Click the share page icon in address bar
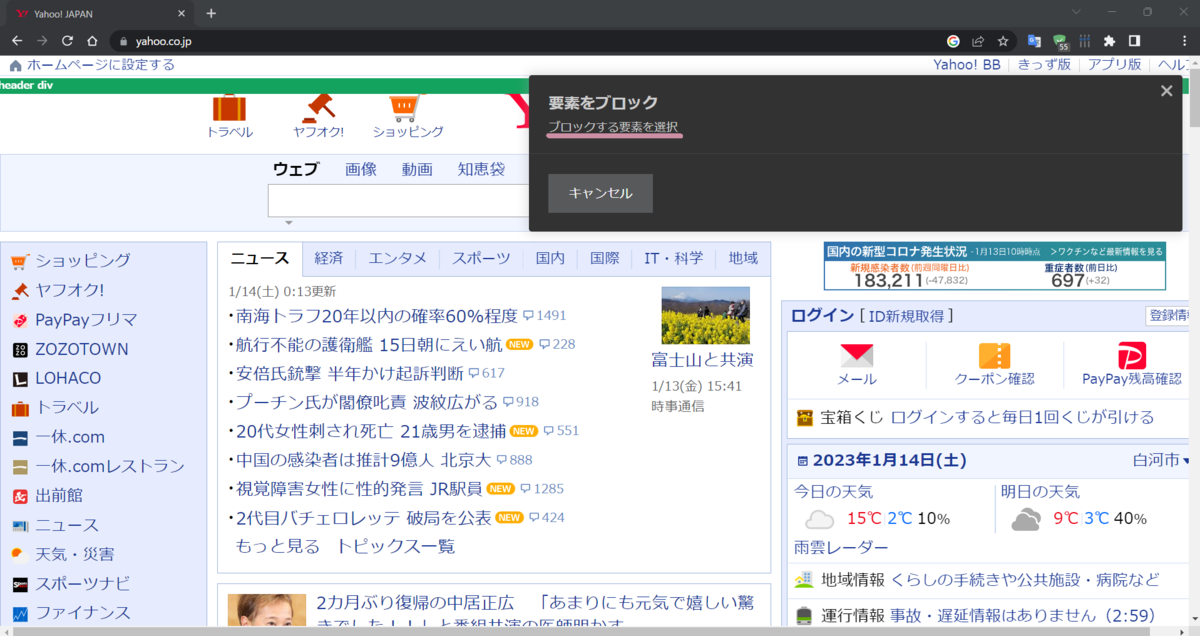The width and height of the screenshot is (1200, 636). click(978, 41)
